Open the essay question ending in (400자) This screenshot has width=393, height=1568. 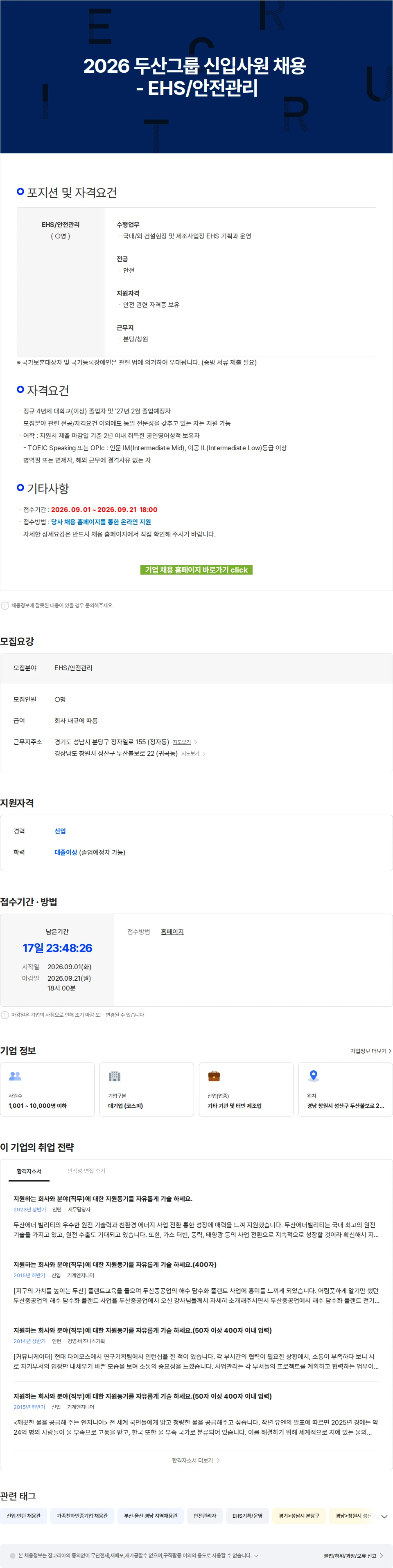click(196, 1283)
